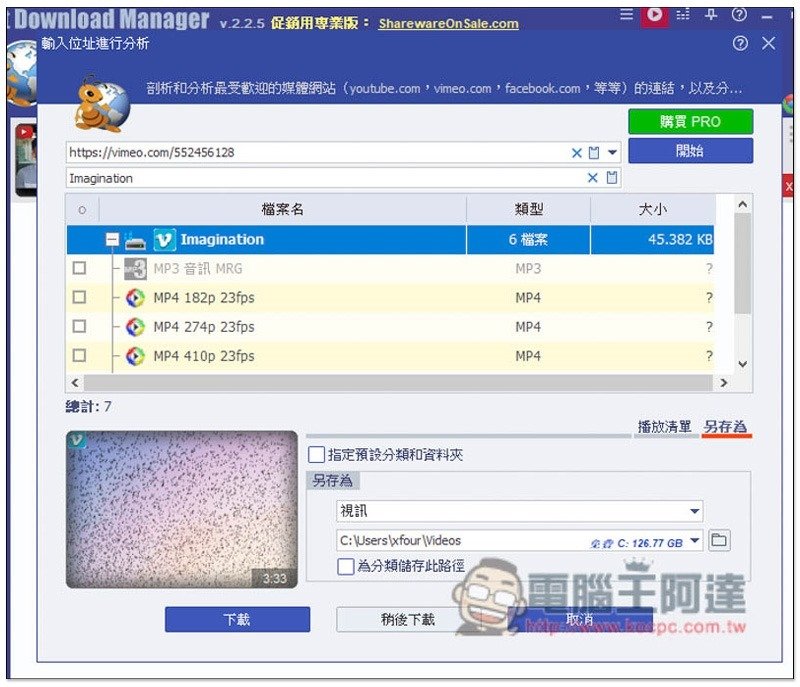Viewport: 800px width, 687px height.
Task: Open help for the URL analysis dialog
Action: pos(740,43)
